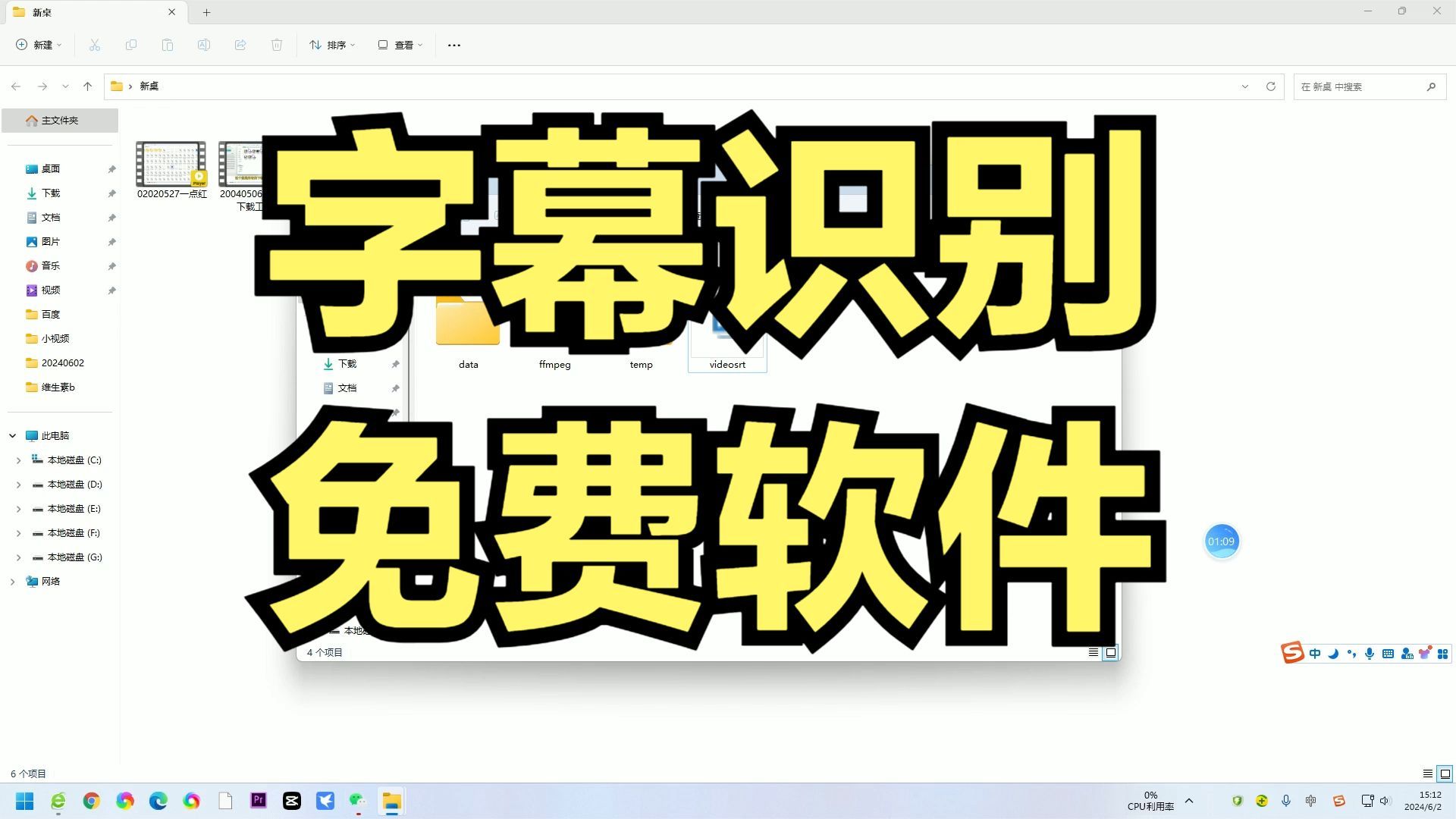The width and height of the screenshot is (1456, 819).
Task: Click the back navigation arrow
Action: pyautogui.click(x=16, y=86)
